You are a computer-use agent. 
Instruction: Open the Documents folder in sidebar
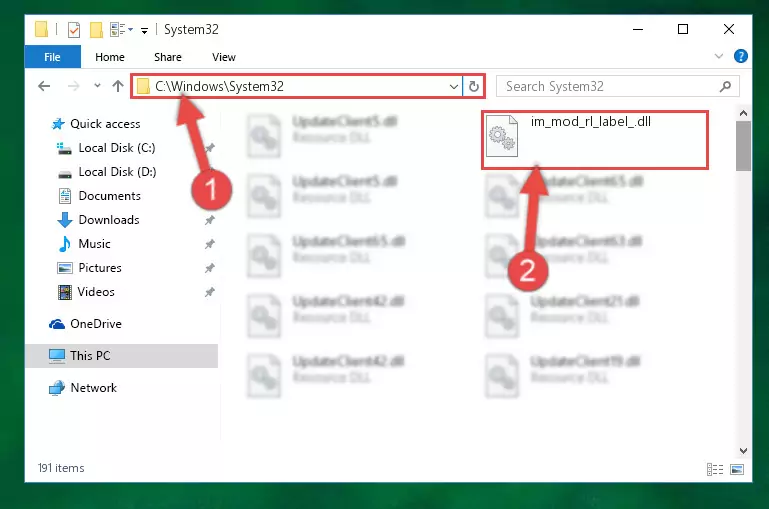click(109, 196)
